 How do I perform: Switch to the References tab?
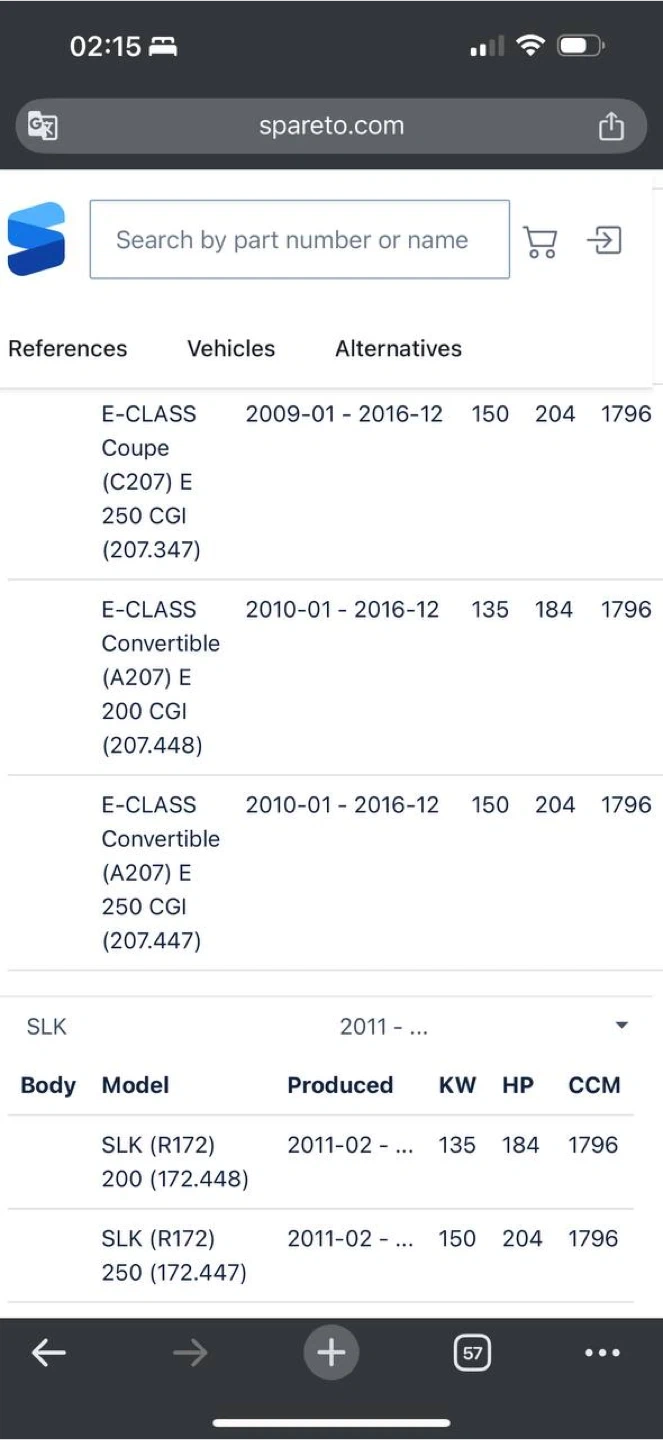(68, 349)
